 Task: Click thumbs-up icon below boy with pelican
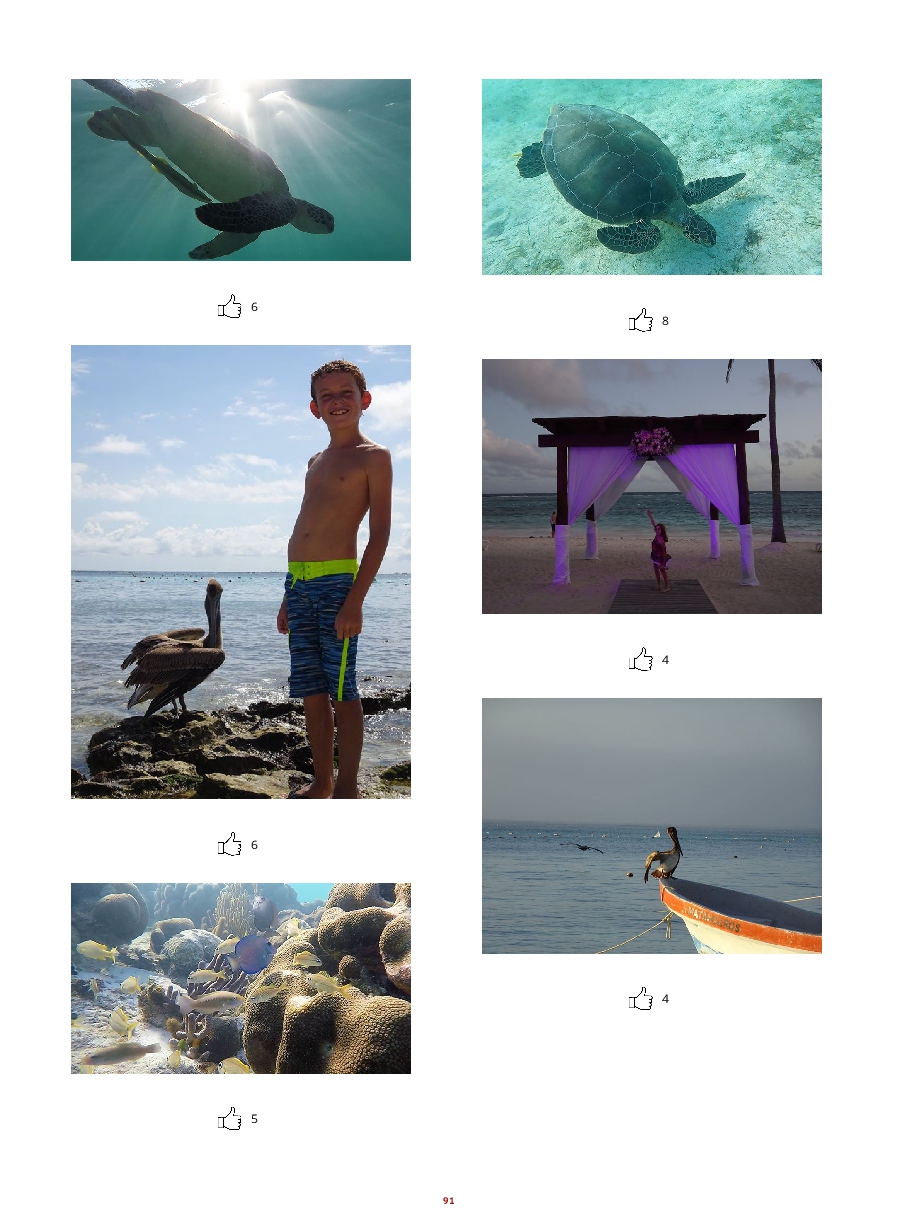point(230,845)
